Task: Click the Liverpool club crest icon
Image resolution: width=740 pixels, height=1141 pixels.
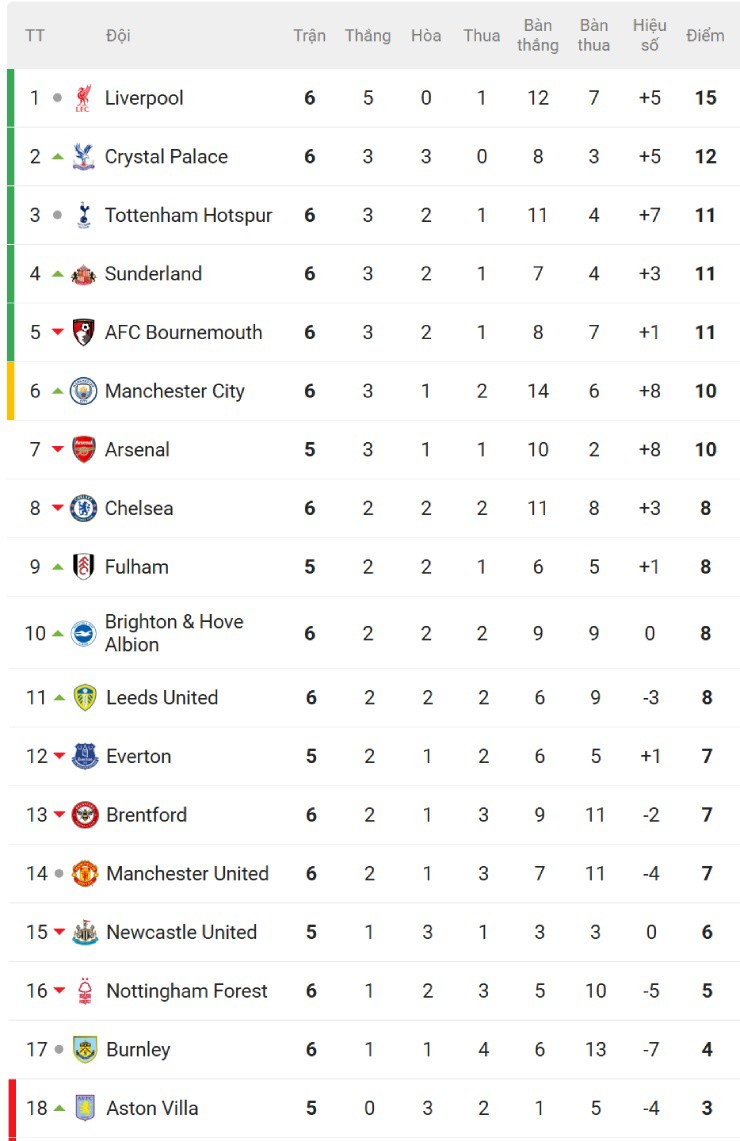Action: 83,98
